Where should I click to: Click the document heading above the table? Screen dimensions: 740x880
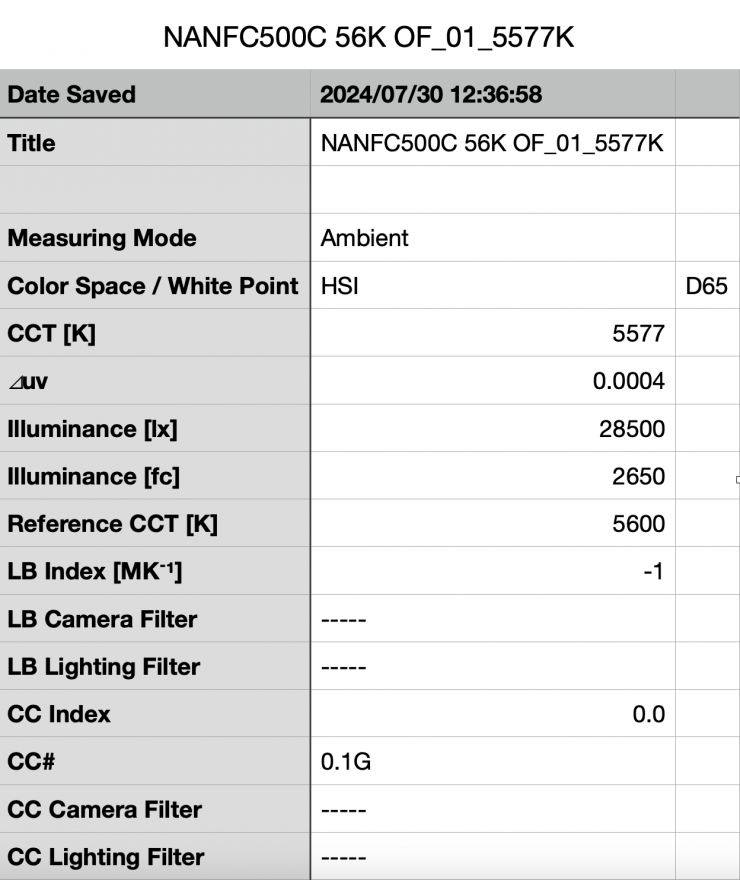tap(369, 39)
